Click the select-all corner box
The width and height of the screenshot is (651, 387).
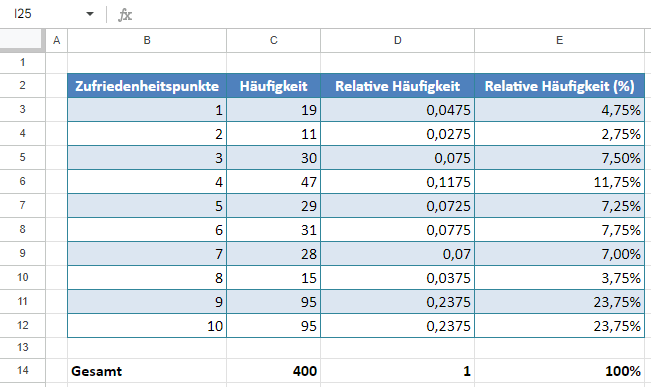[x=22, y=40]
